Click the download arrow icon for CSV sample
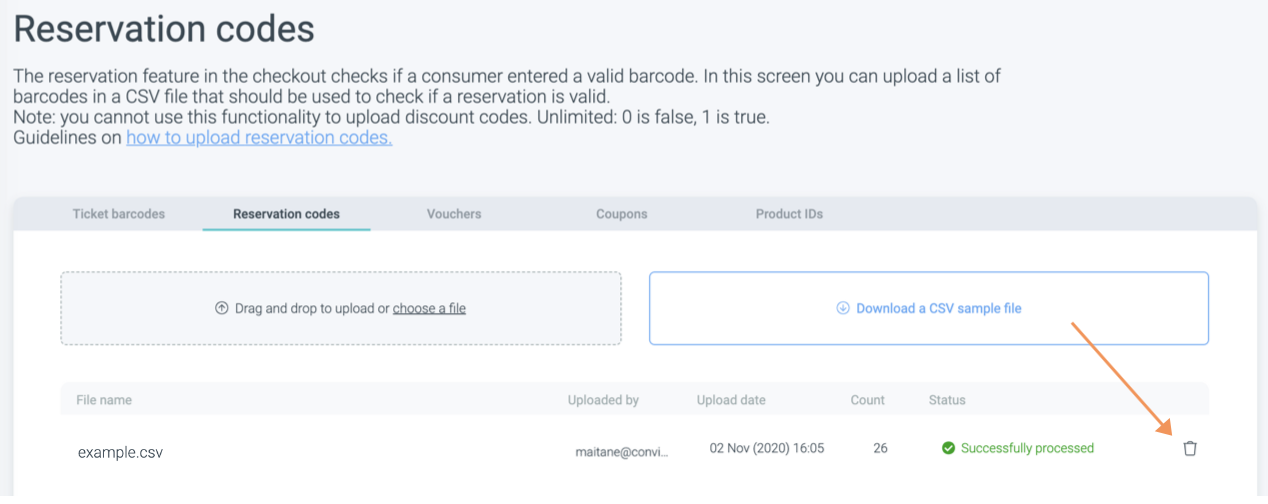 pos(843,308)
